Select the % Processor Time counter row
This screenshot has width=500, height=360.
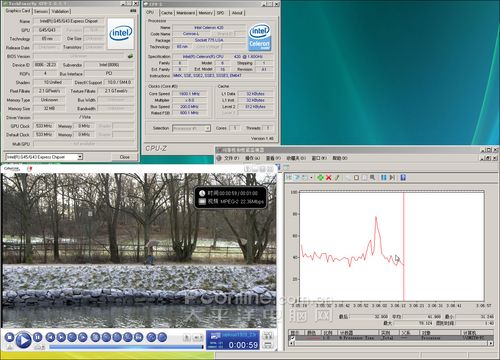tap(391, 338)
